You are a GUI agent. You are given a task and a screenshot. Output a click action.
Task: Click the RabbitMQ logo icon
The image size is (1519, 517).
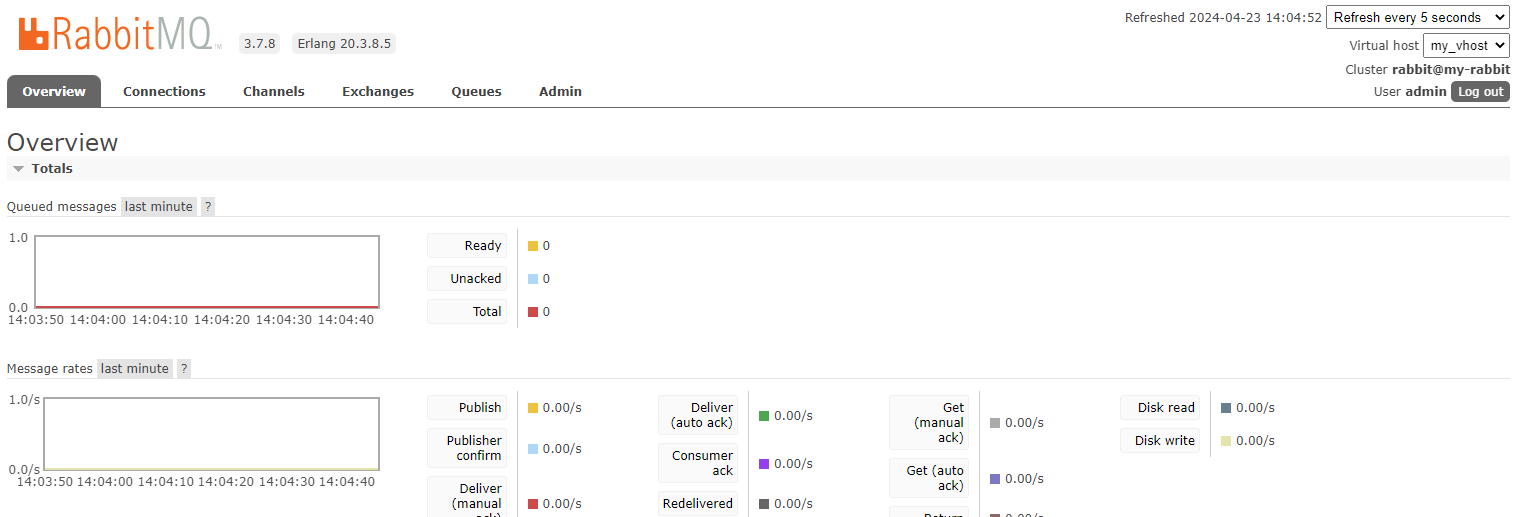[x=34, y=34]
